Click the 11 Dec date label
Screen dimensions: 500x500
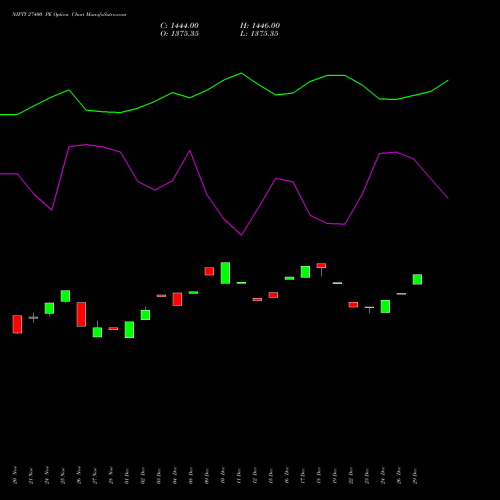pos(239,475)
